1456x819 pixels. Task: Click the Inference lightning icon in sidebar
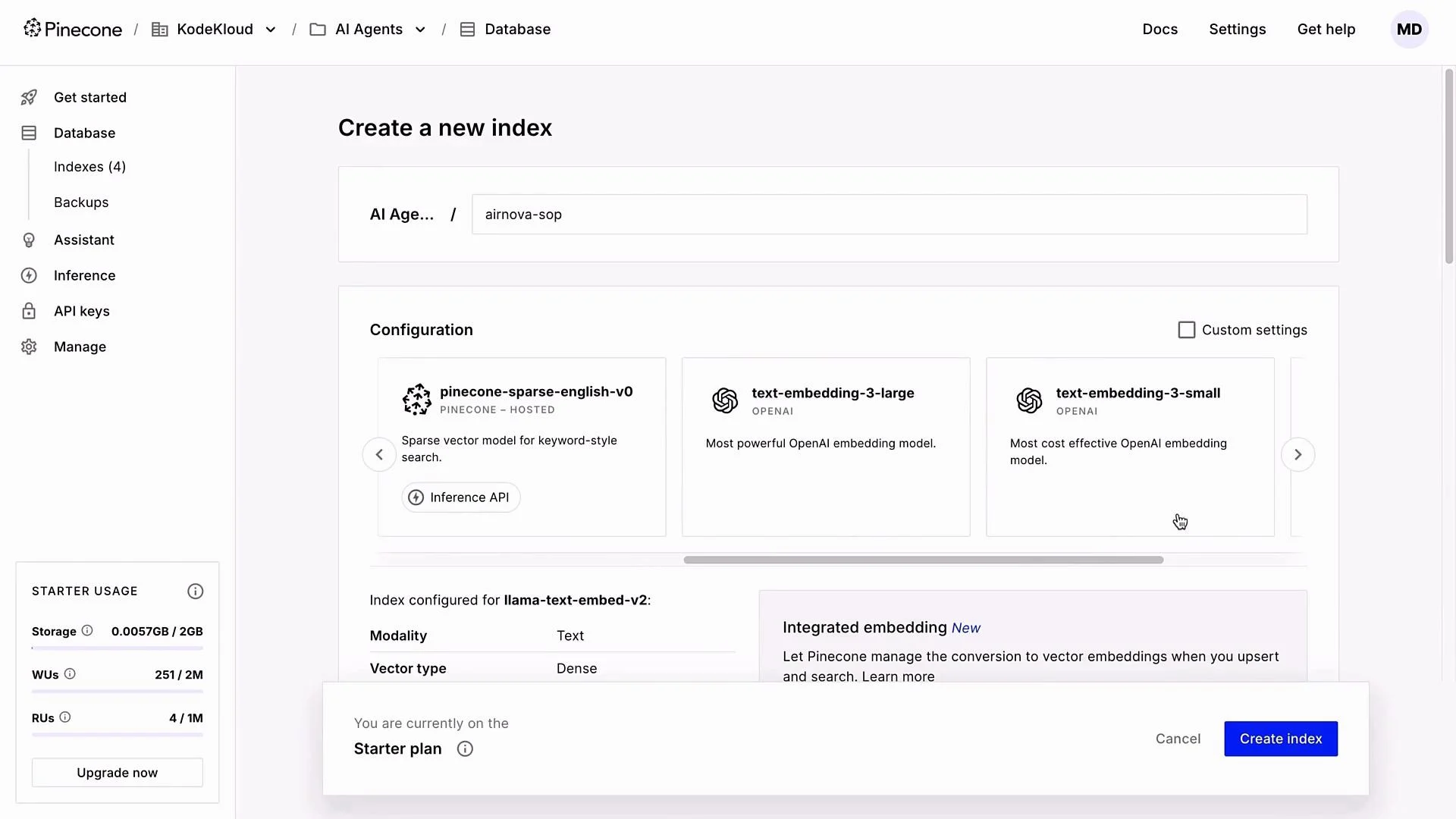pyautogui.click(x=29, y=275)
